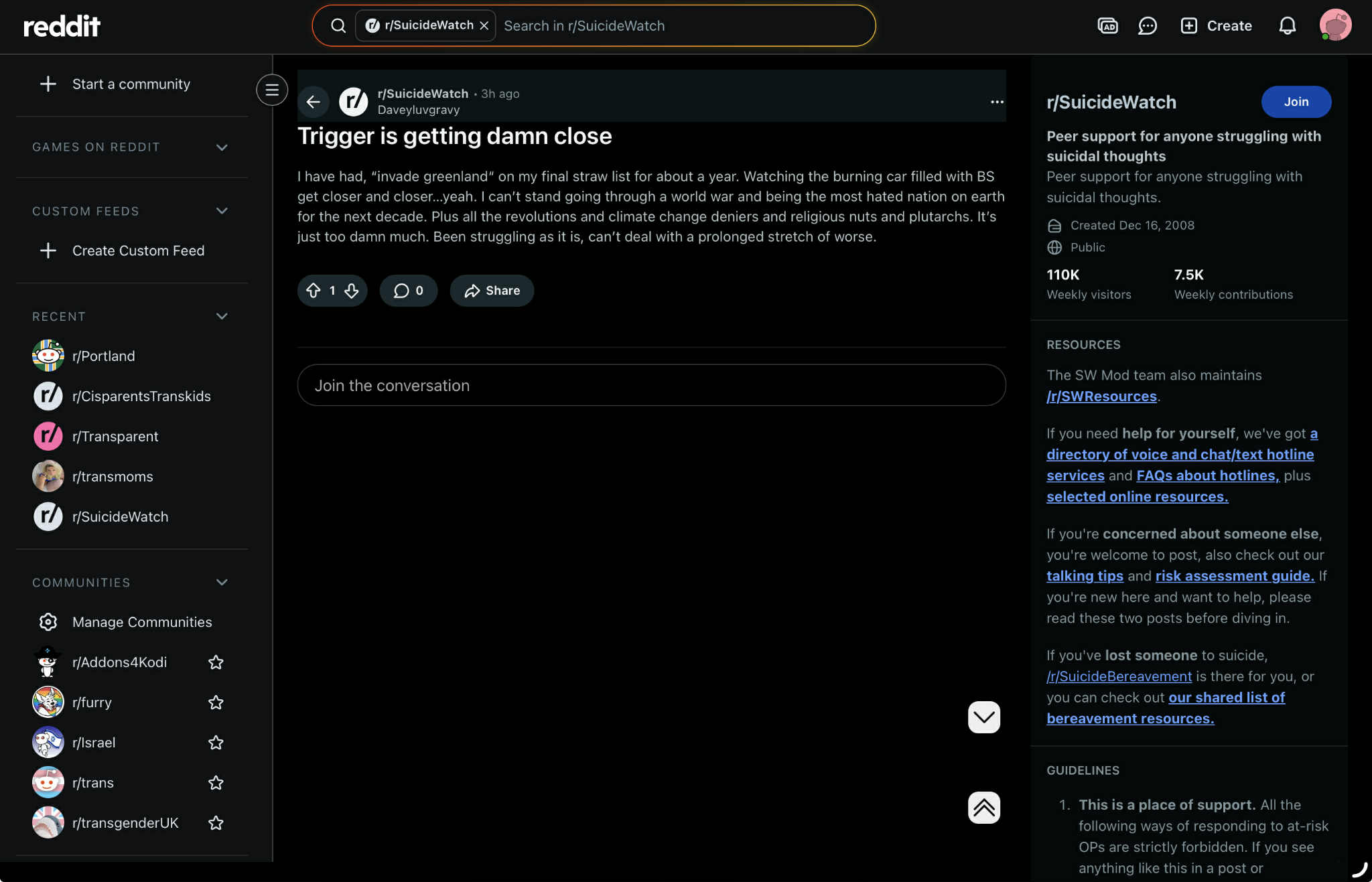This screenshot has height=882, width=1372.
Task: Open notifications bell
Action: click(1287, 25)
